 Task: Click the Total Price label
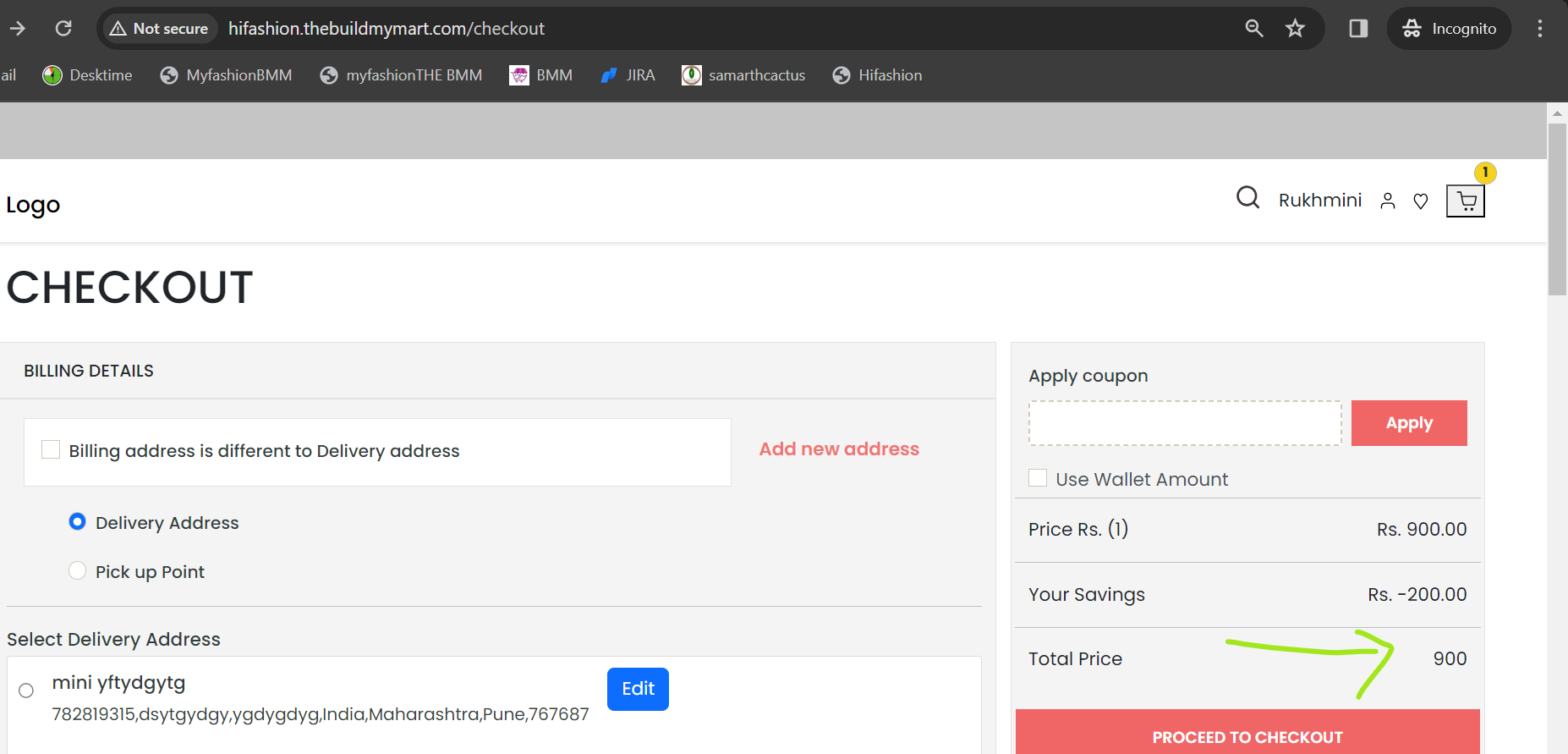pyautogui.click(x=1075, y=659)
